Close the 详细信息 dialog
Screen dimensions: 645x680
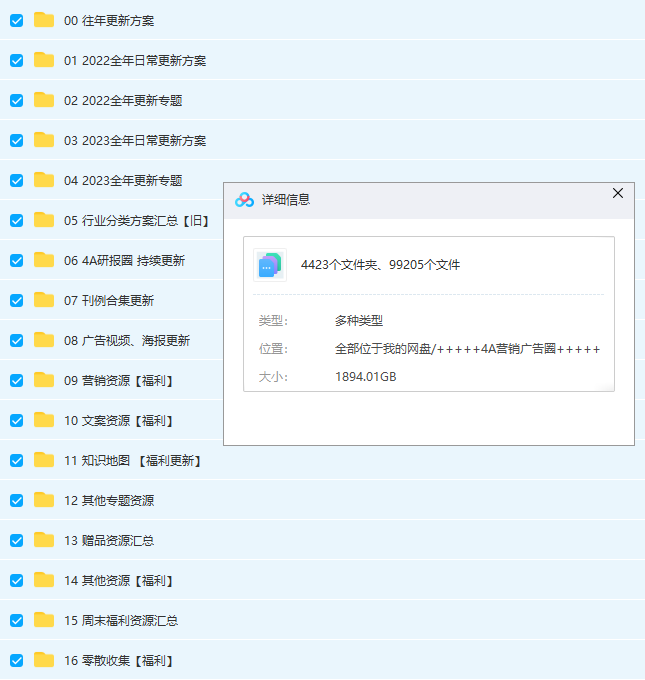tap(618, 193)
